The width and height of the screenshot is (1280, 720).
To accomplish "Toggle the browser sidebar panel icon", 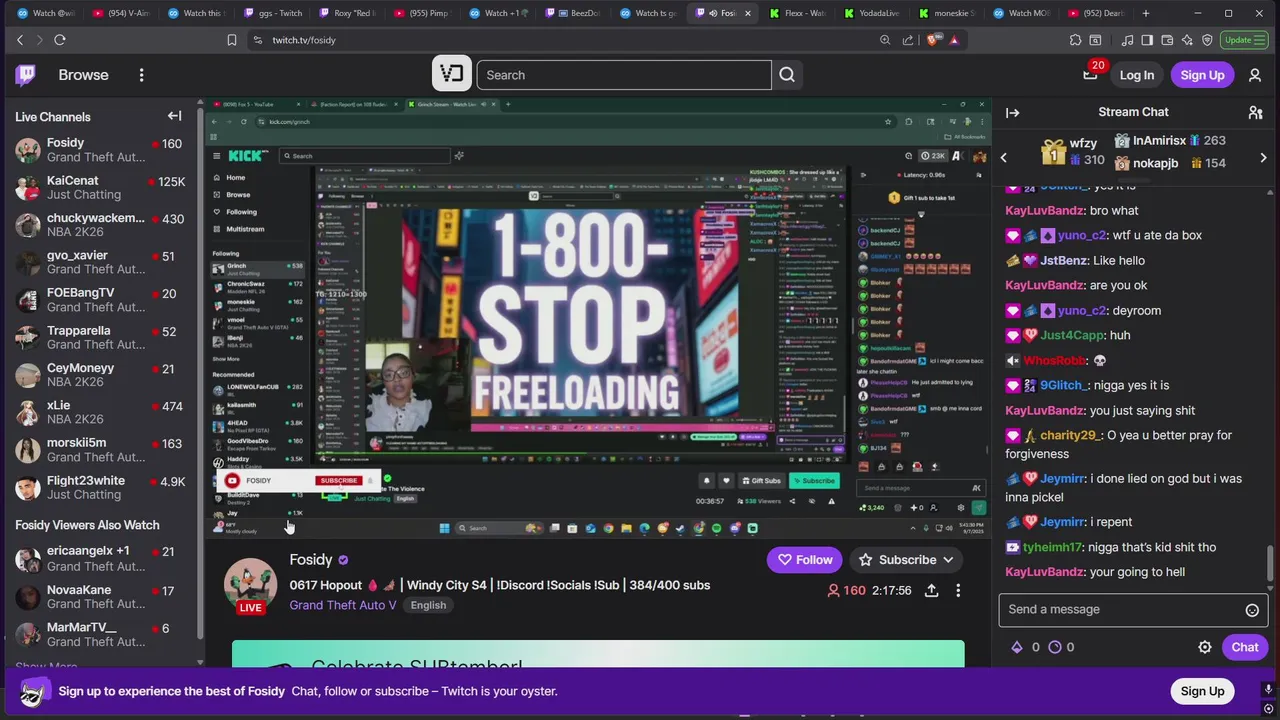I will tap(1147, 40).
